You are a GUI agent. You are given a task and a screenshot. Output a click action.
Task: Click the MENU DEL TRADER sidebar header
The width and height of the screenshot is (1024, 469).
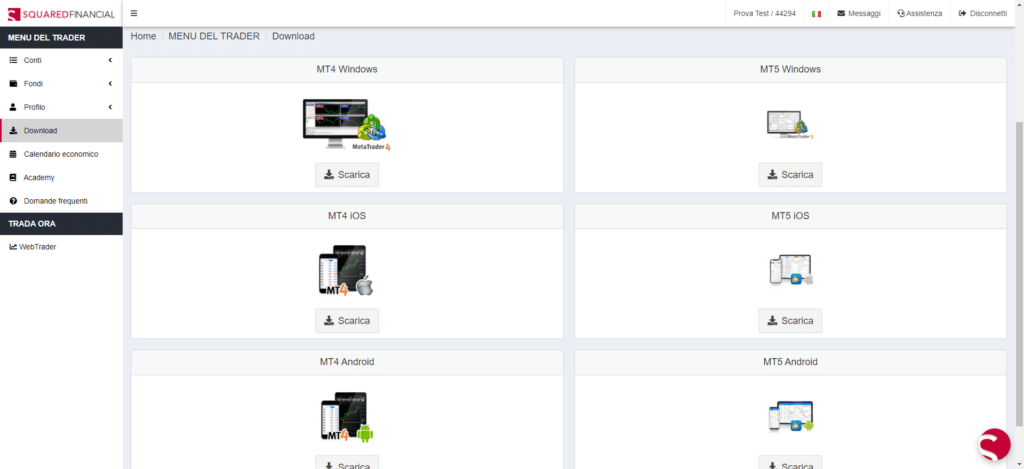61,37
